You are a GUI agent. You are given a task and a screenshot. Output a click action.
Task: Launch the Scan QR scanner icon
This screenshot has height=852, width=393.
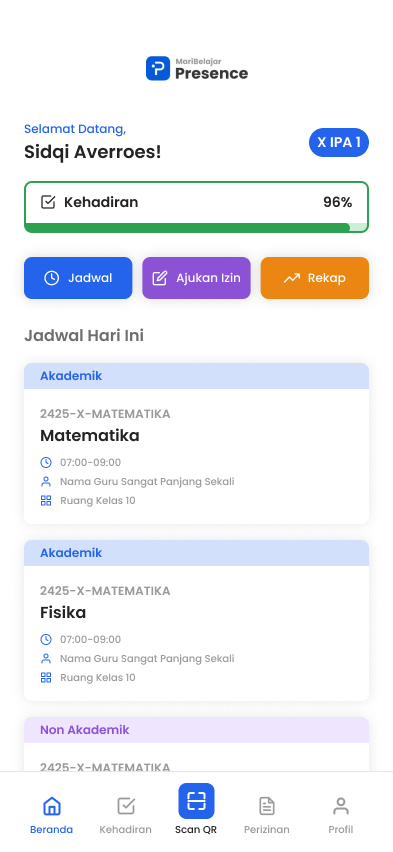(x=196, y=801)
